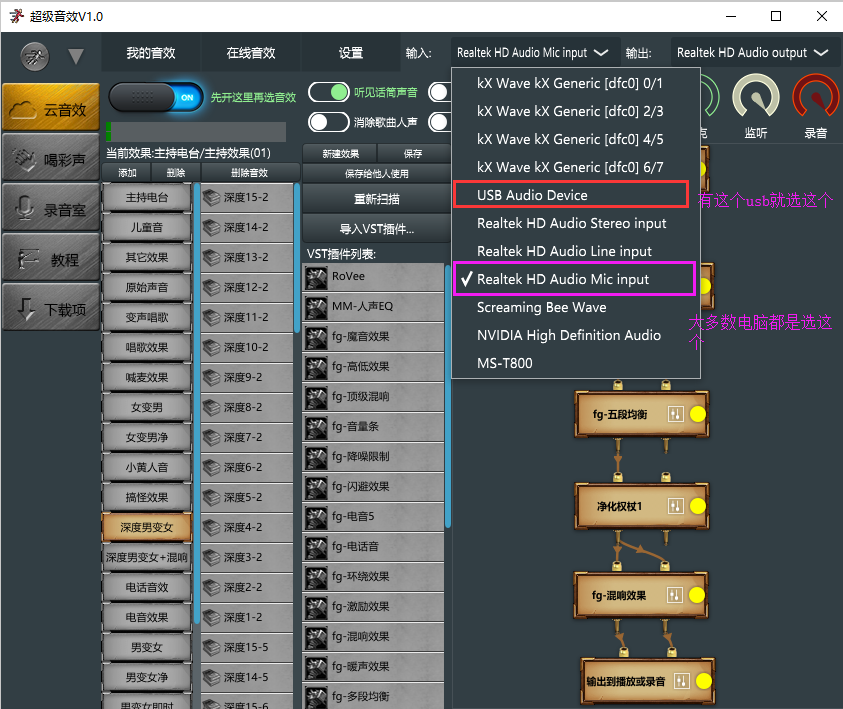The width and height of the screenshot is (843, 709).
Task: Enable the 消除歌曲人声 toggle
Action: 328,122
